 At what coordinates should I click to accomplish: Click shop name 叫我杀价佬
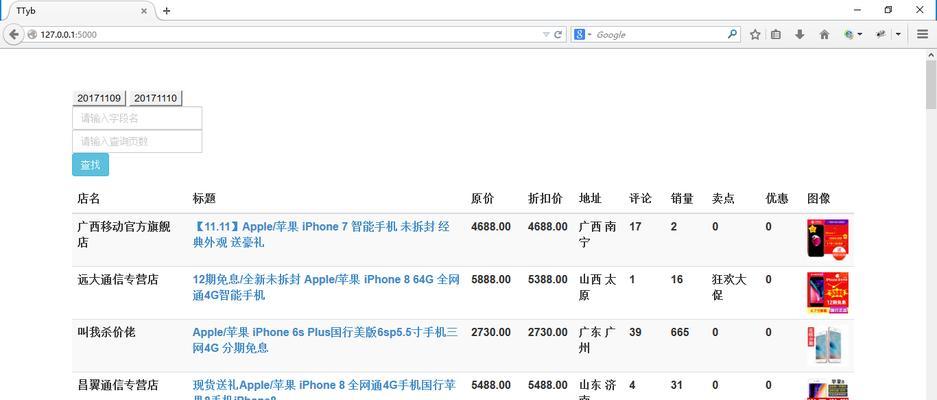coord(106,332)
